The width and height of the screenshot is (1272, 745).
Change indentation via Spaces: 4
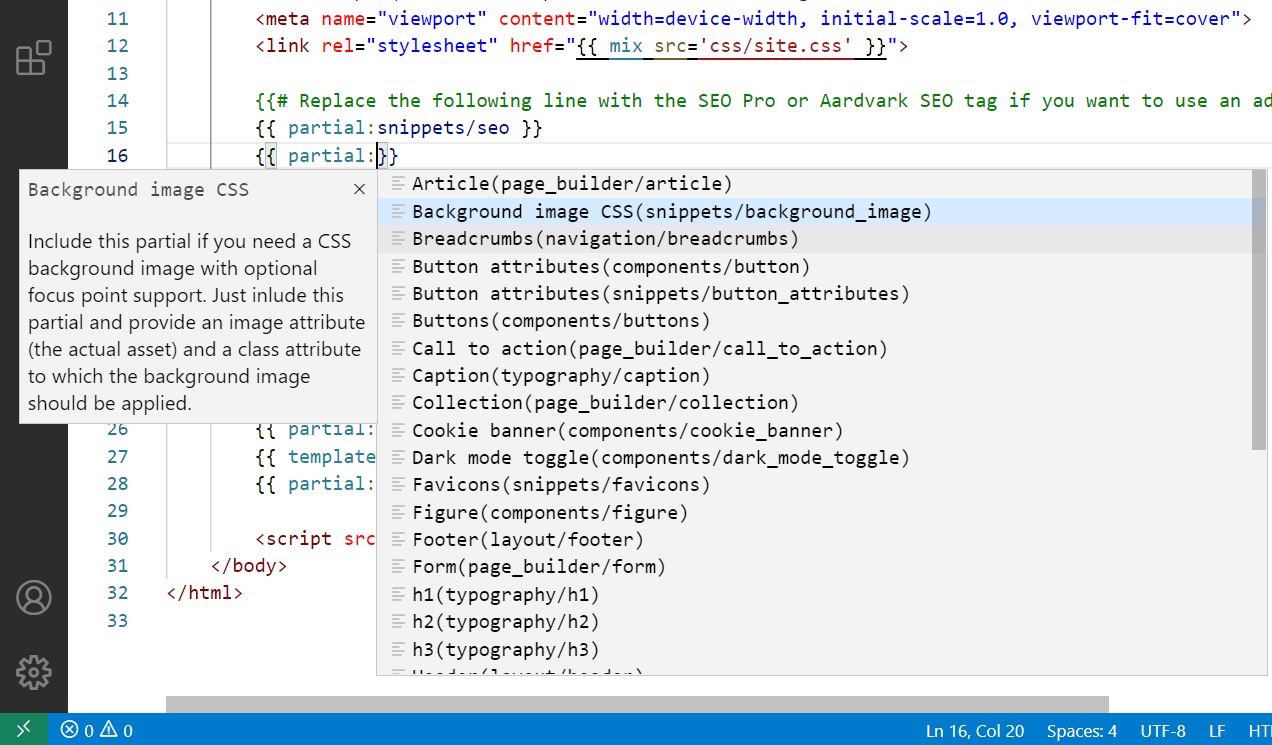pos(1082,731)
